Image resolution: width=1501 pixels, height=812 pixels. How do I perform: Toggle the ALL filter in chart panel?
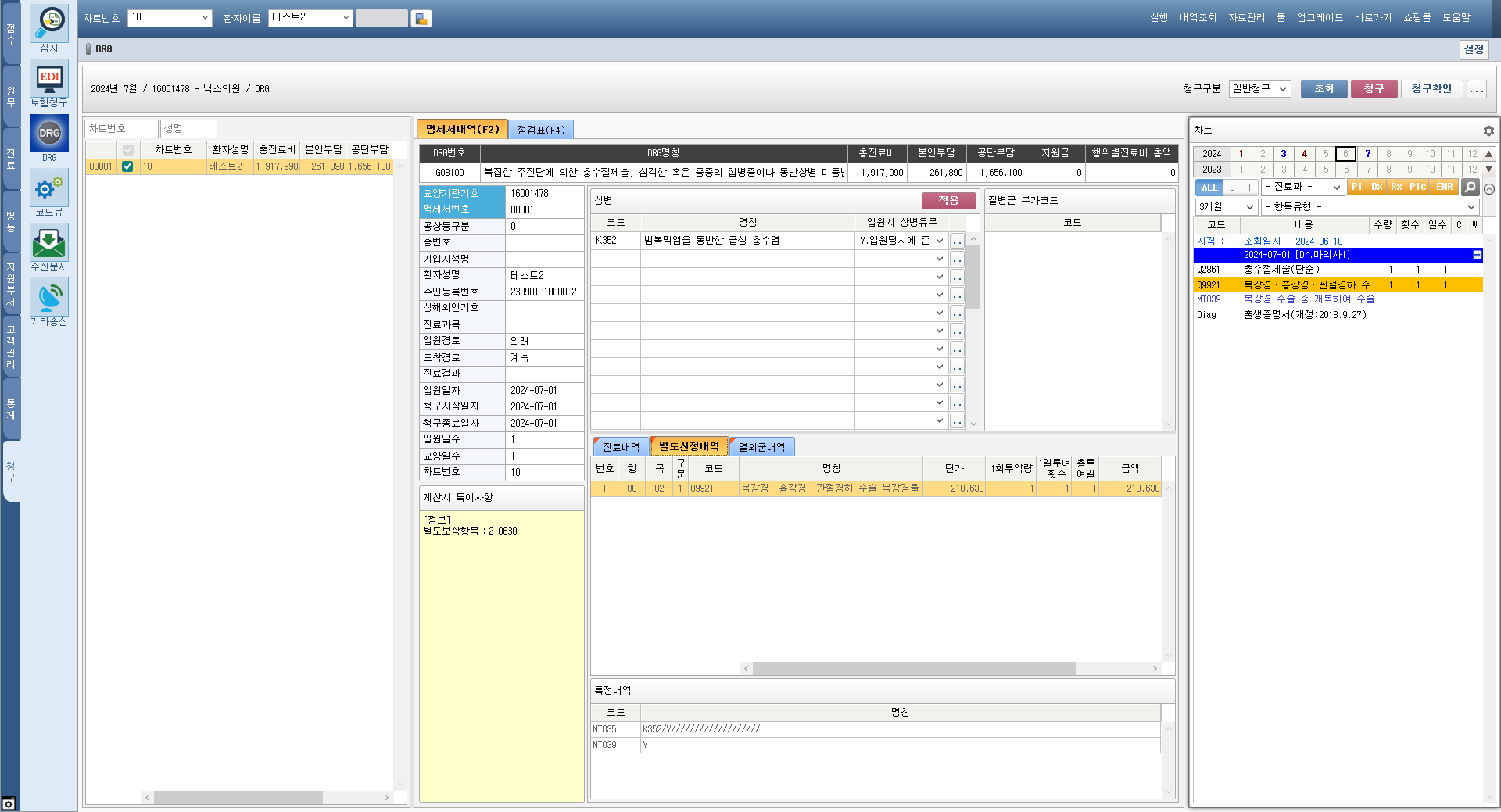tap(1209, 188)
